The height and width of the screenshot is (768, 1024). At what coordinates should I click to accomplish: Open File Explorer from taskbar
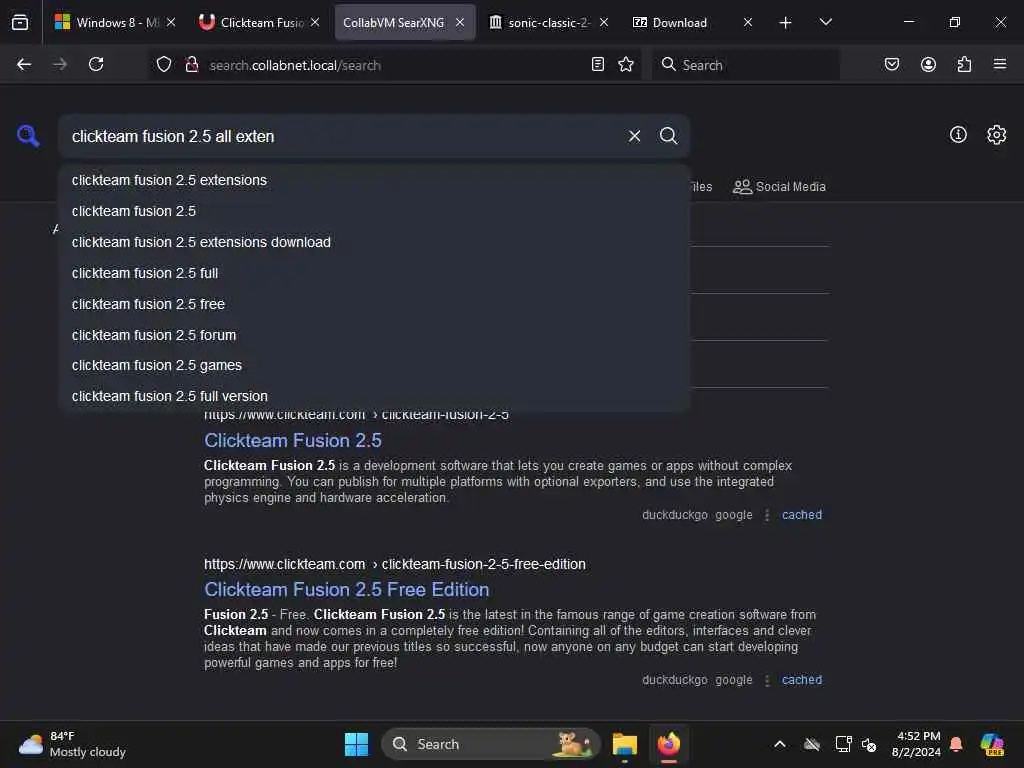[x=624, y=744]
